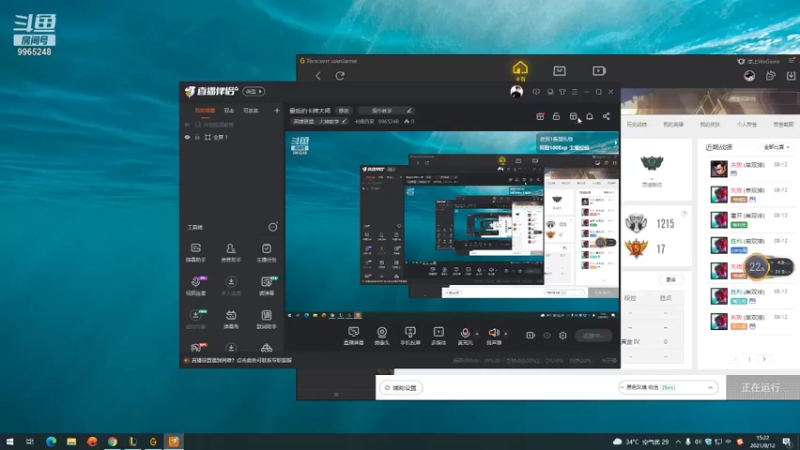Click the share icon in stream header
The image size is (800, 450).
[606, 116]
